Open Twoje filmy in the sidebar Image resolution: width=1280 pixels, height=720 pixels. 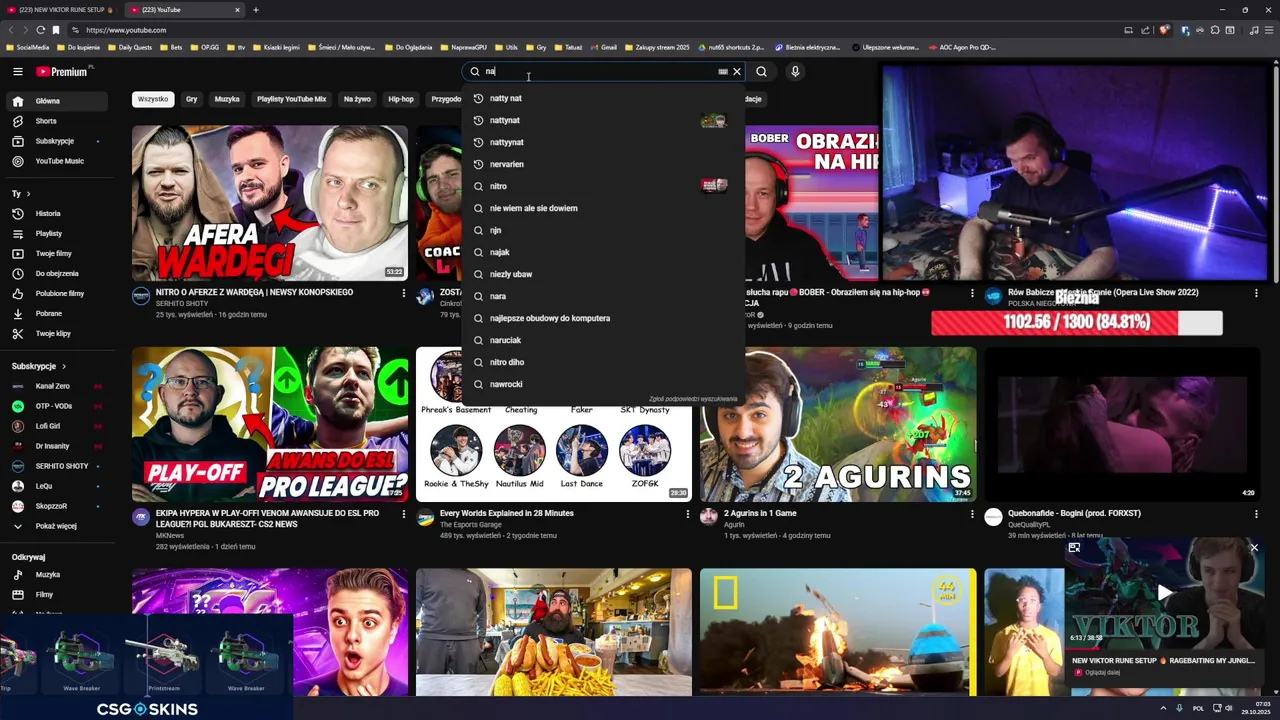(x=58, y=253)
